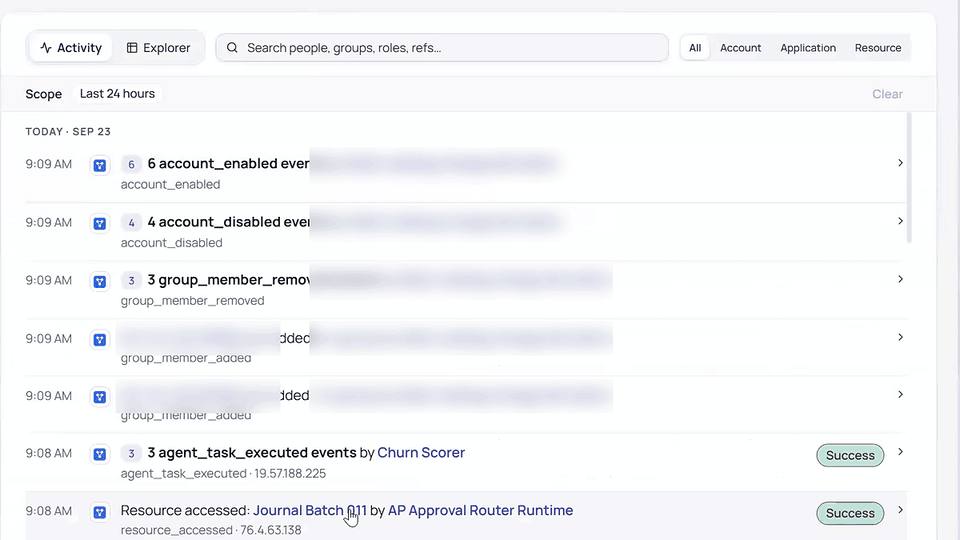Expand the account_enabled events row chevron

900,163
